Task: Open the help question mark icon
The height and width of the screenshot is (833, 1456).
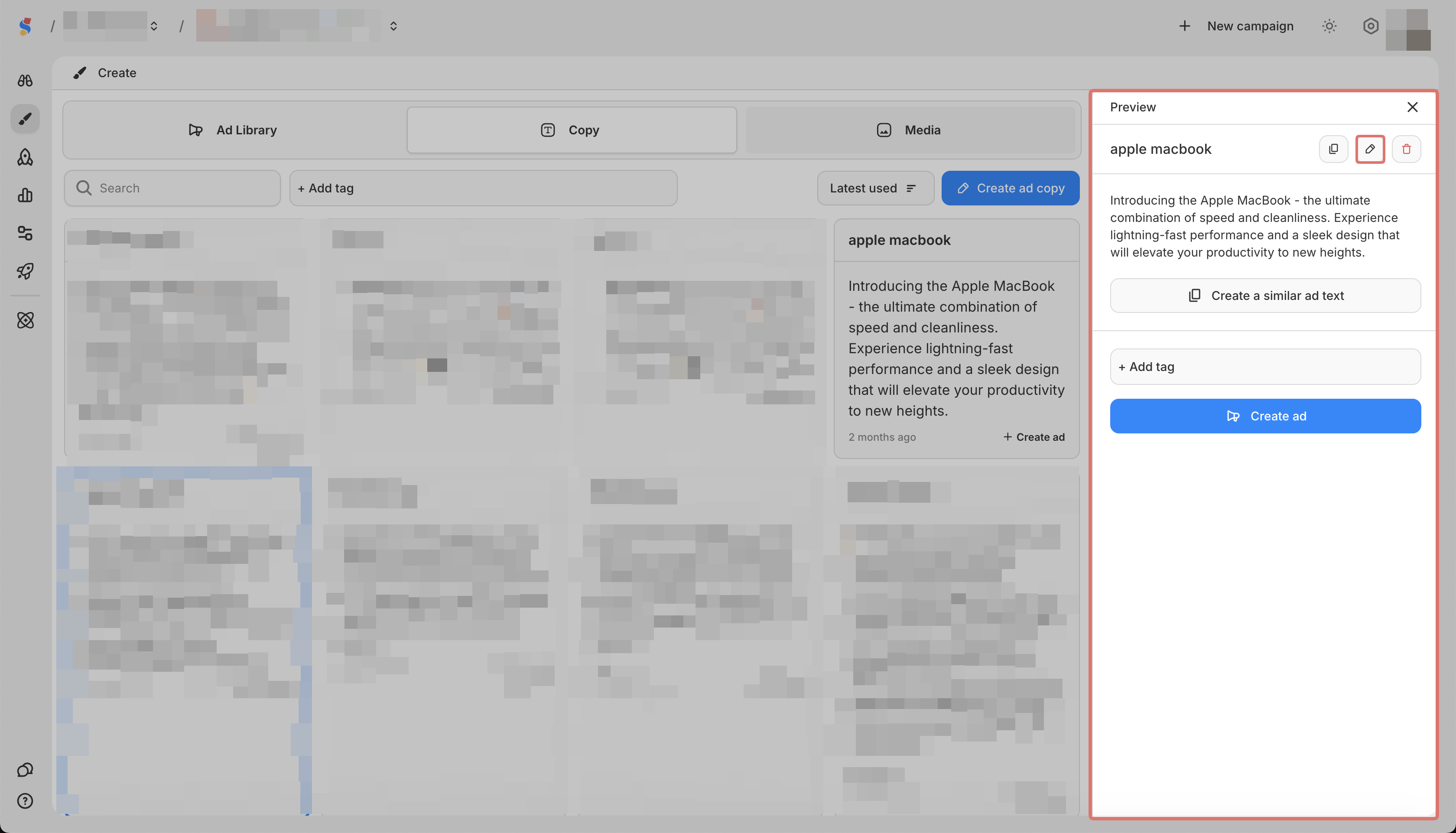Action: click(25, 801)
